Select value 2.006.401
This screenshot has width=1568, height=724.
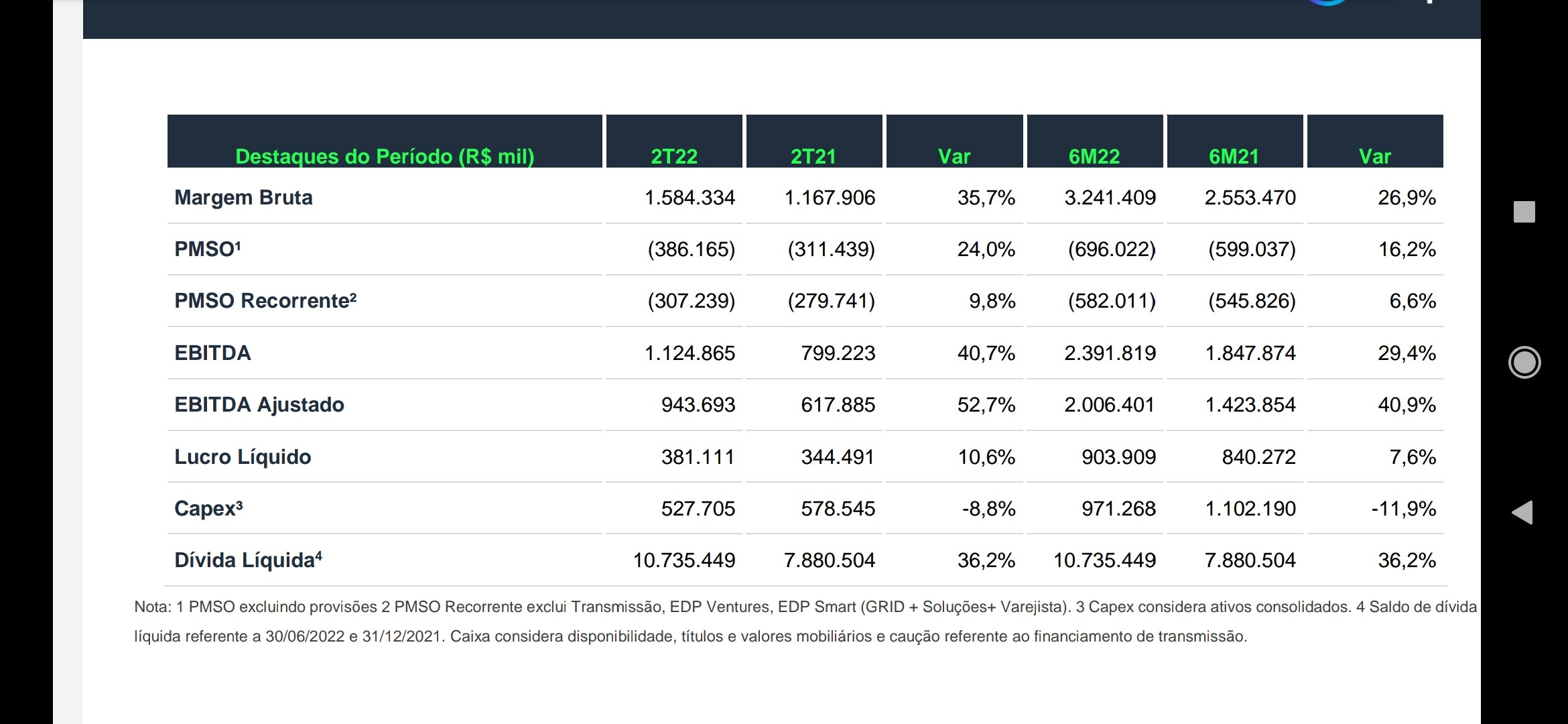1110,405
